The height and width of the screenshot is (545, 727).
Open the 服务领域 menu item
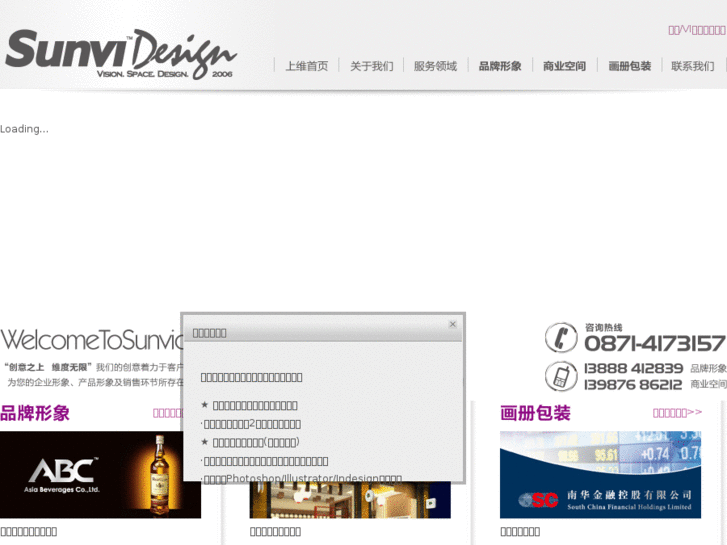[435, 66]
